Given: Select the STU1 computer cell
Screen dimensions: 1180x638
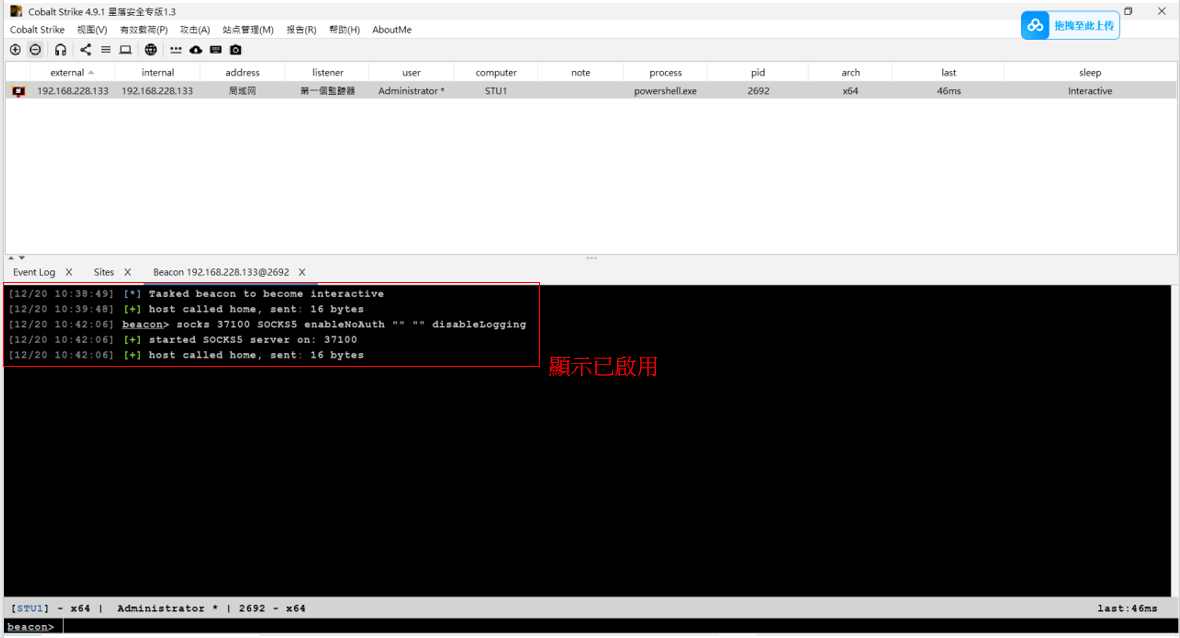Looking at the screenshot, I should 496,91.
